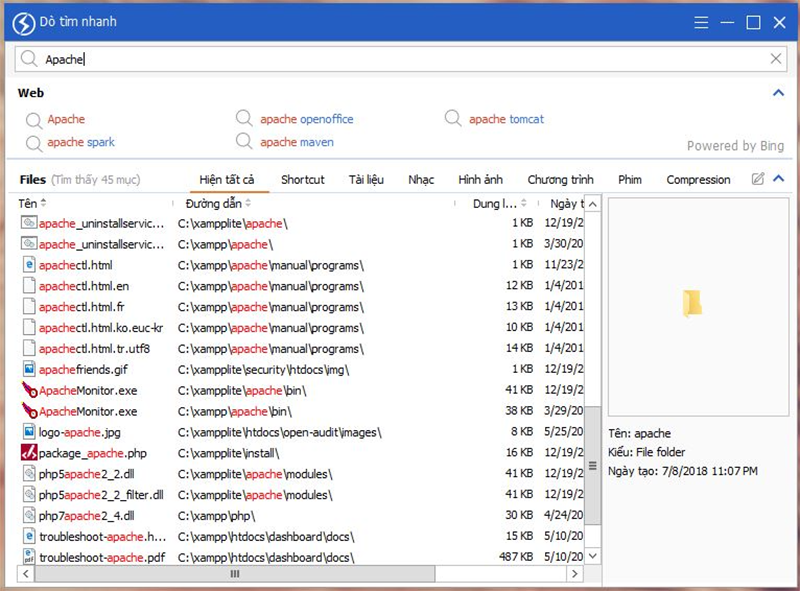Image resolution: width=800 pixels, height=591 pixels.
Task: Clear the search box with X icon
Action: [776, 59]
